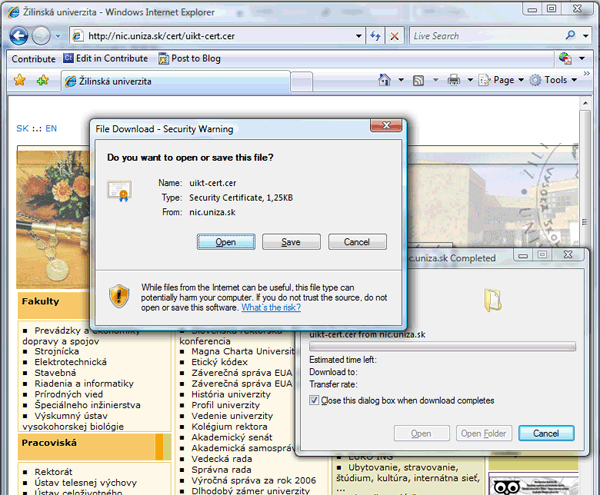Open Riadenia a informatiky link
Viewport: 600px width, 495px height.
coord(84,383)
